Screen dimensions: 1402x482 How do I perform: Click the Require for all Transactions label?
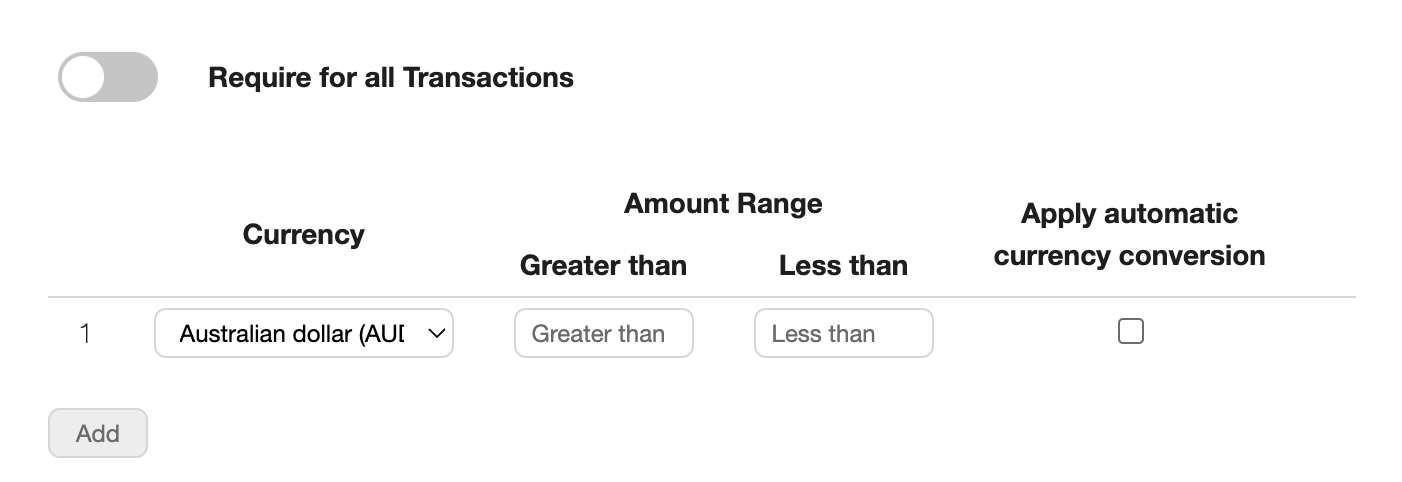(x=391, y=77)
